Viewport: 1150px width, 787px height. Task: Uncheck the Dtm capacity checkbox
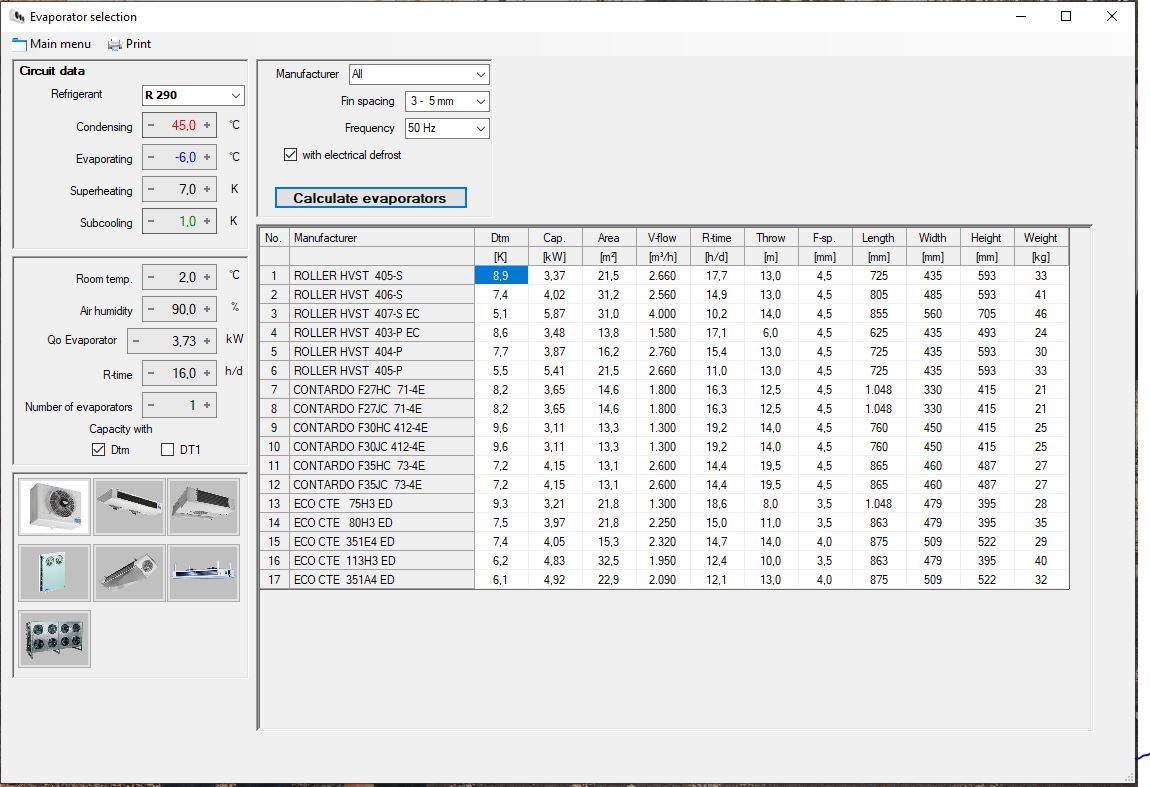click(98, 450)
